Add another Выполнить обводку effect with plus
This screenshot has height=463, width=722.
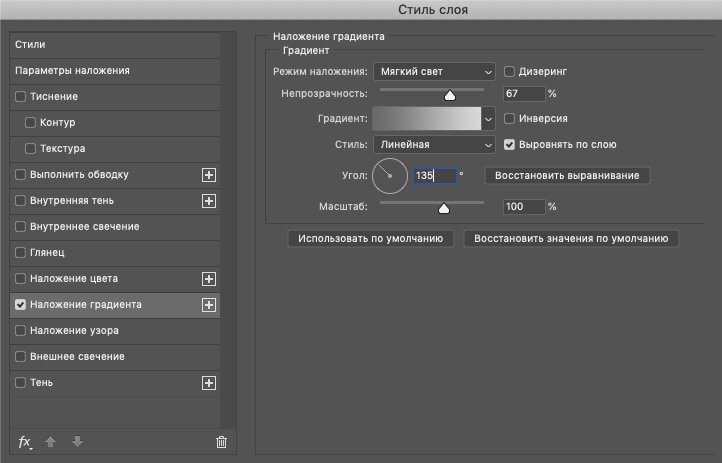pos(209,175)
